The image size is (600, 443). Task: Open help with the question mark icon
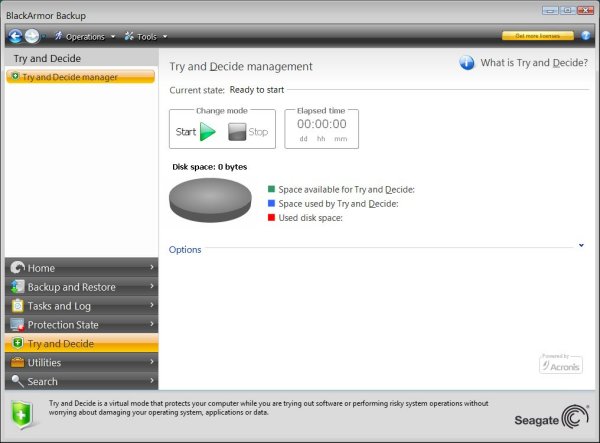585,36
